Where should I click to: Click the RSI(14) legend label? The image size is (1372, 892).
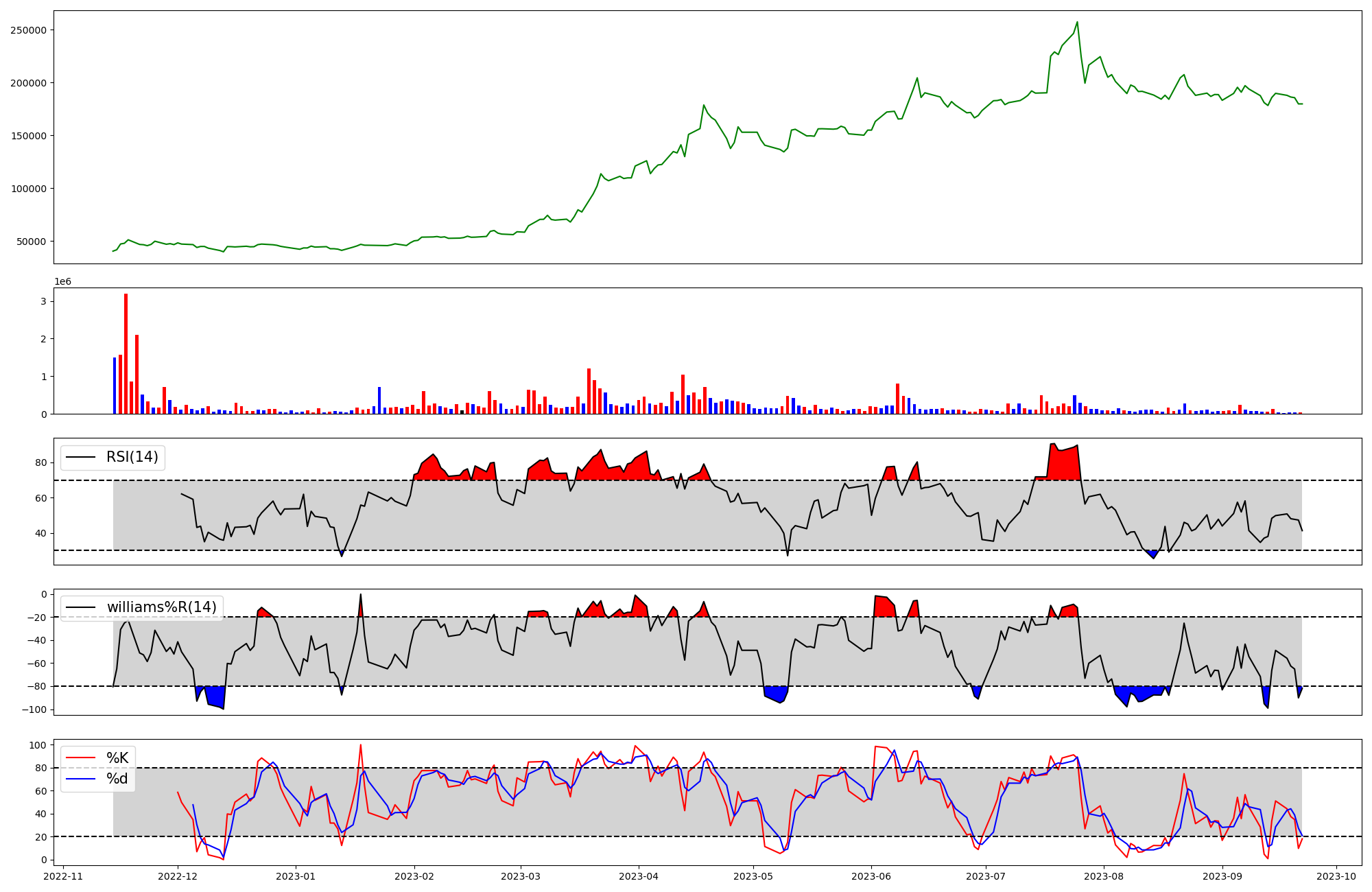[x=132, y=457]
